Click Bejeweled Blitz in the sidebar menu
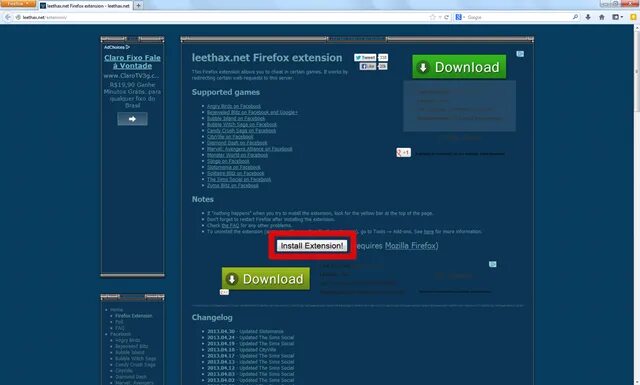Viewport: 640px width, 385px height. click(x=132, y=346)
